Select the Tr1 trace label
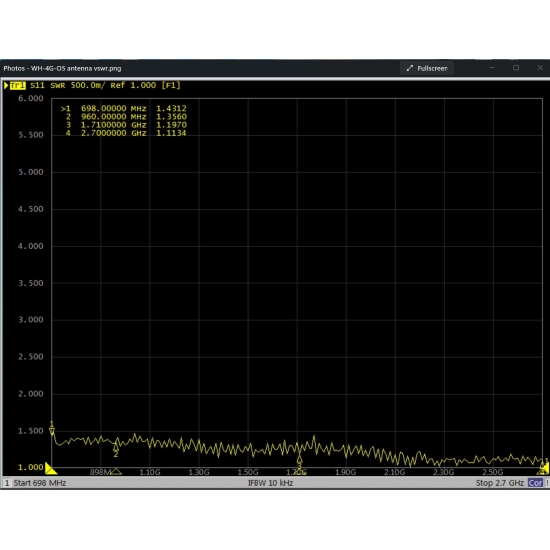This screenshot has height=550, width=550. coord(18,85)
